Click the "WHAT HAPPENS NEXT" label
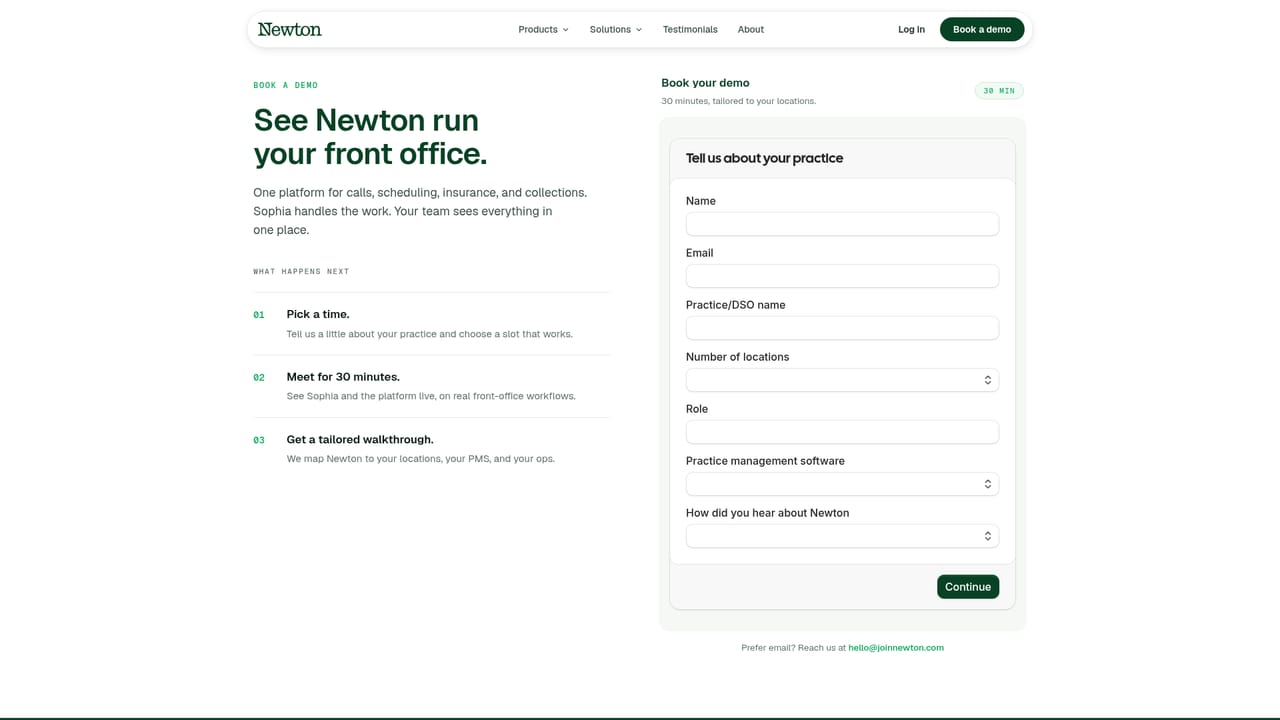Image resolution: width=1280 pixels, height=720 pixels. 301,272
